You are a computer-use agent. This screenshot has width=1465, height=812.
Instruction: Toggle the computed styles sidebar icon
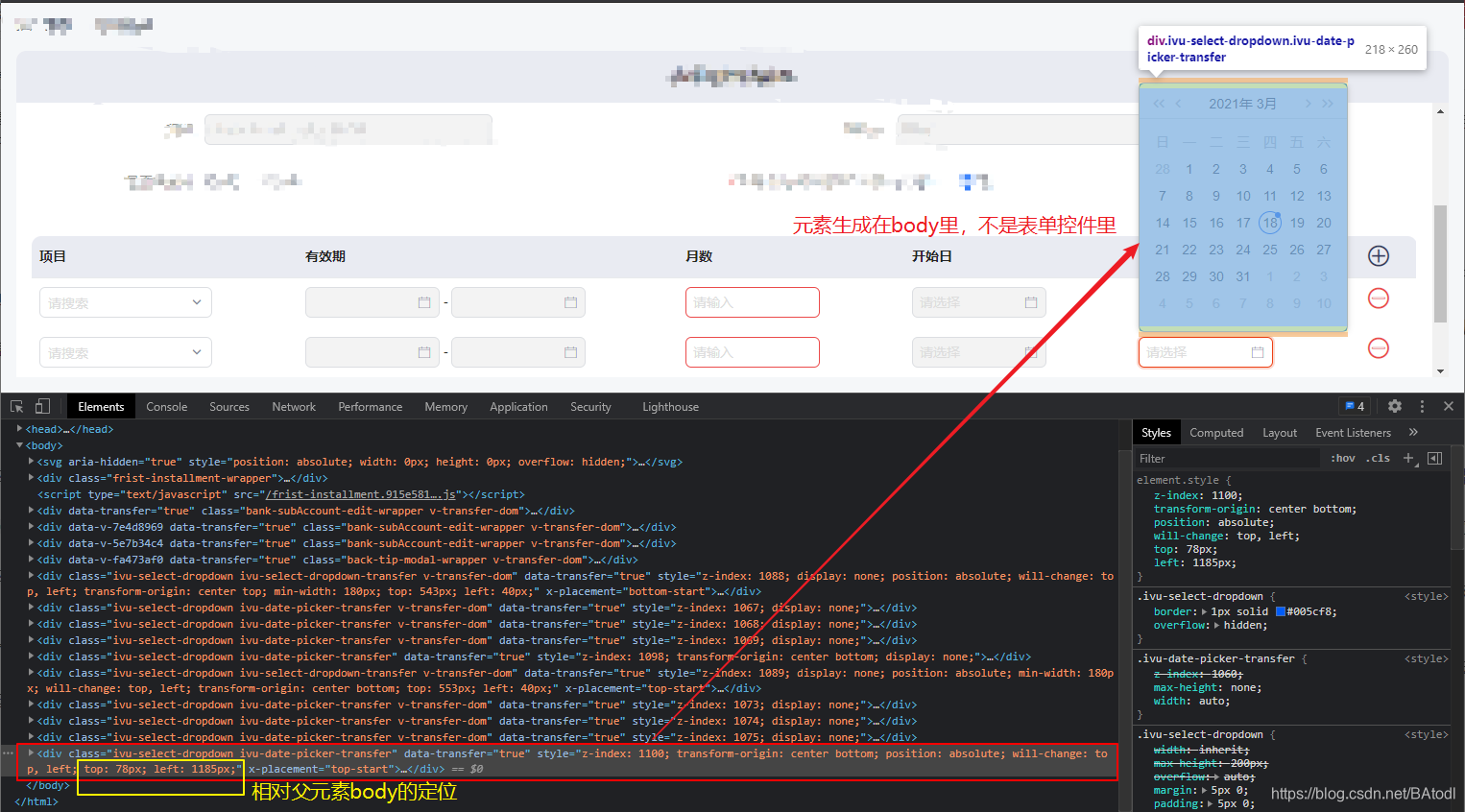(x=1435, y=458)
